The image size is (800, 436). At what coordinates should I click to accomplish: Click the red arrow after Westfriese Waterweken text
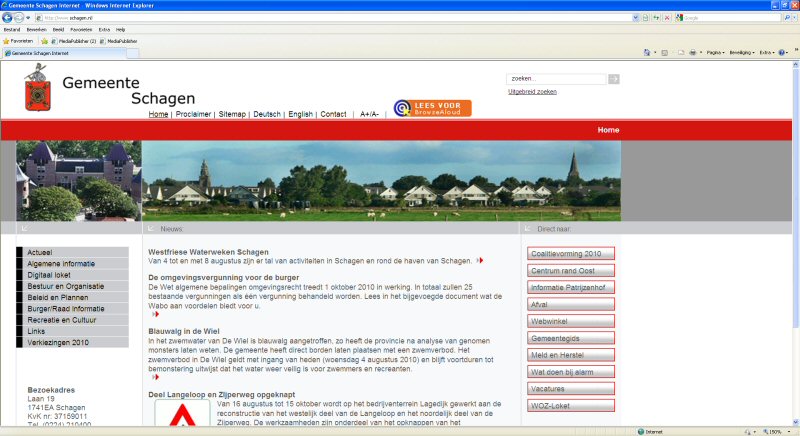(x=481, y=261)
